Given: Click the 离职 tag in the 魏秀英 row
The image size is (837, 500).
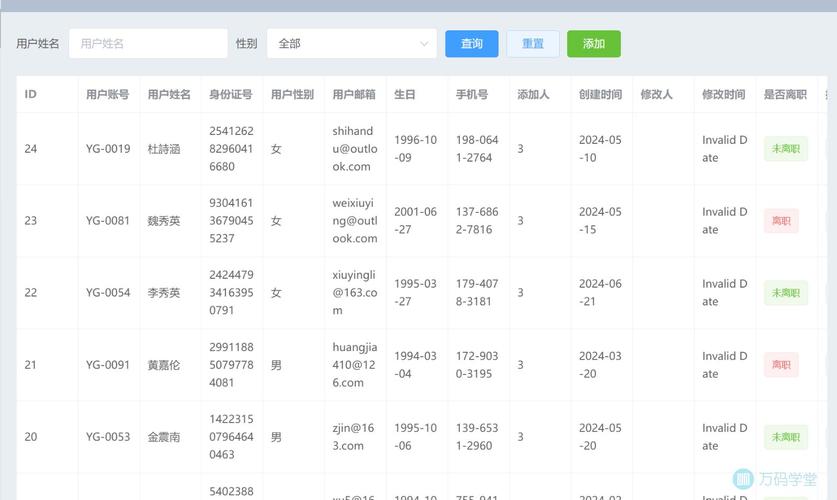Looking at the screenshot, I should point(781,221).
